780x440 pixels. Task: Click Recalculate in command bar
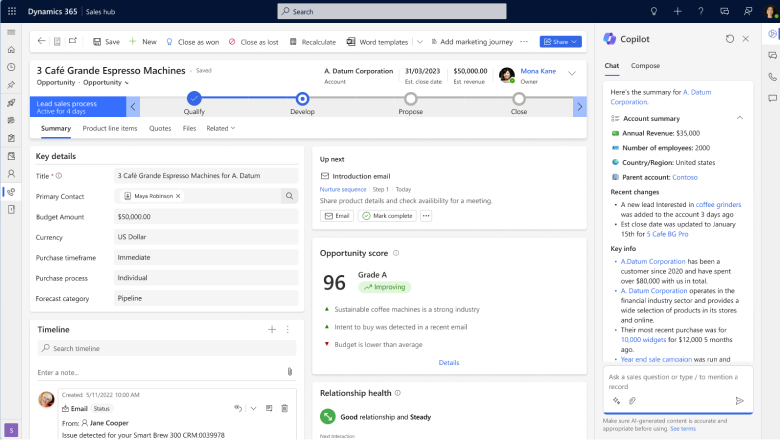[313, 42]
